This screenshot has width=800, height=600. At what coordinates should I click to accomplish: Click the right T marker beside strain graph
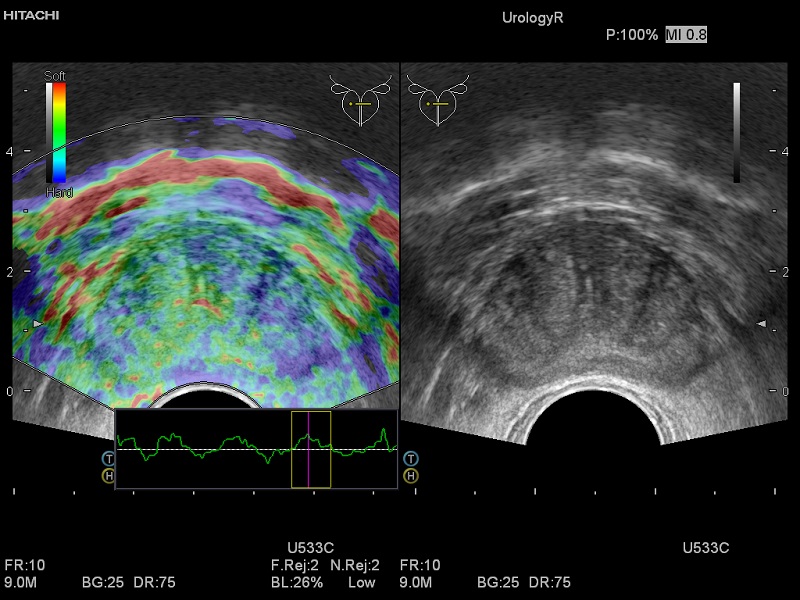pyautogui.click(x=410, y=457)
